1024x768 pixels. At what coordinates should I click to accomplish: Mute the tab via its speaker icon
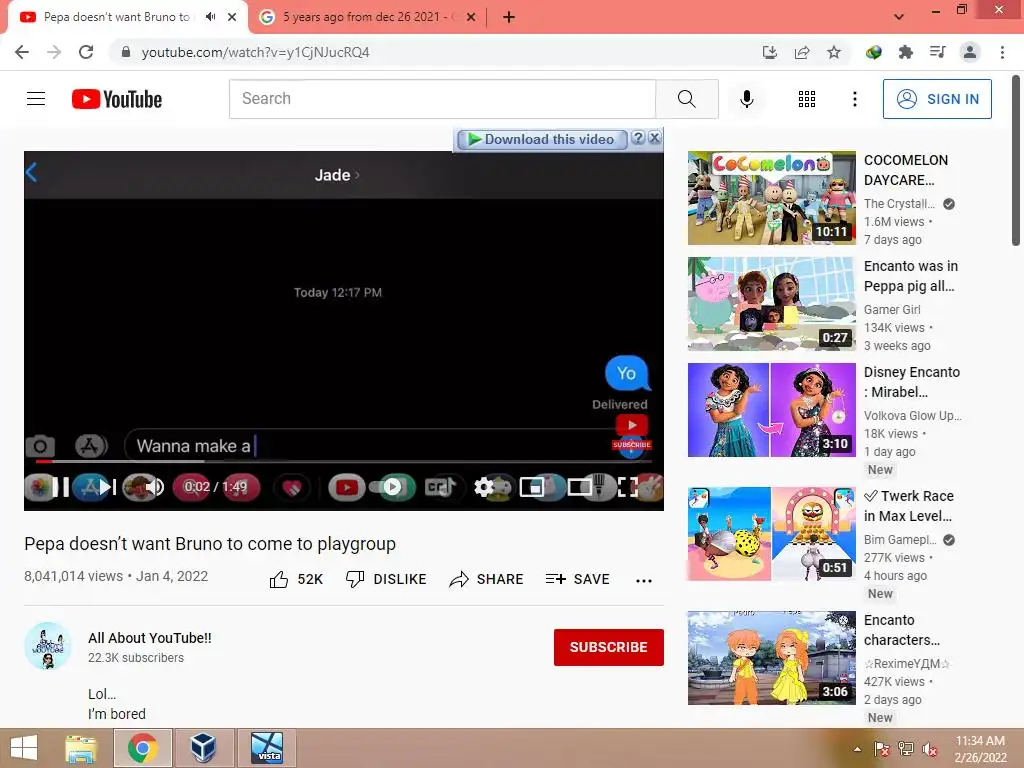coord(210,17)
